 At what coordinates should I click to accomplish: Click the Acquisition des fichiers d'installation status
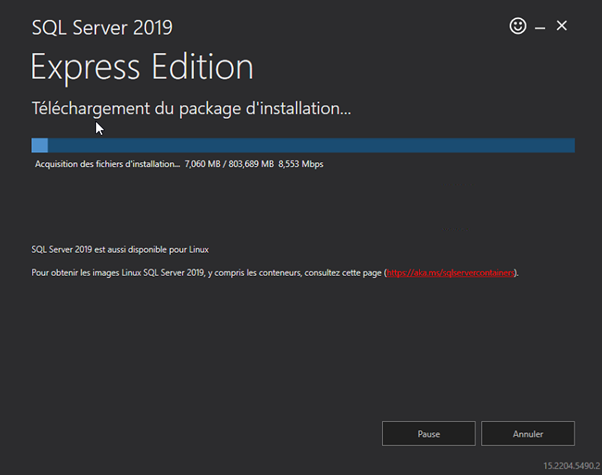(108, 164)
